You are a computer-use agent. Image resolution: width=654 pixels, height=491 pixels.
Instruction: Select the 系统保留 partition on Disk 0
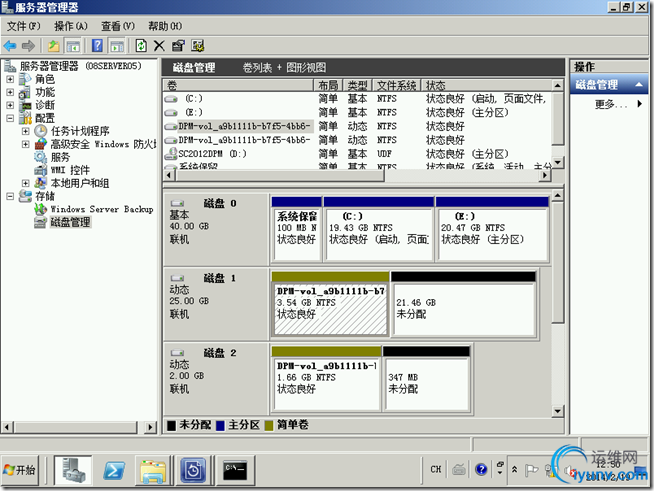tap(296, 229)
